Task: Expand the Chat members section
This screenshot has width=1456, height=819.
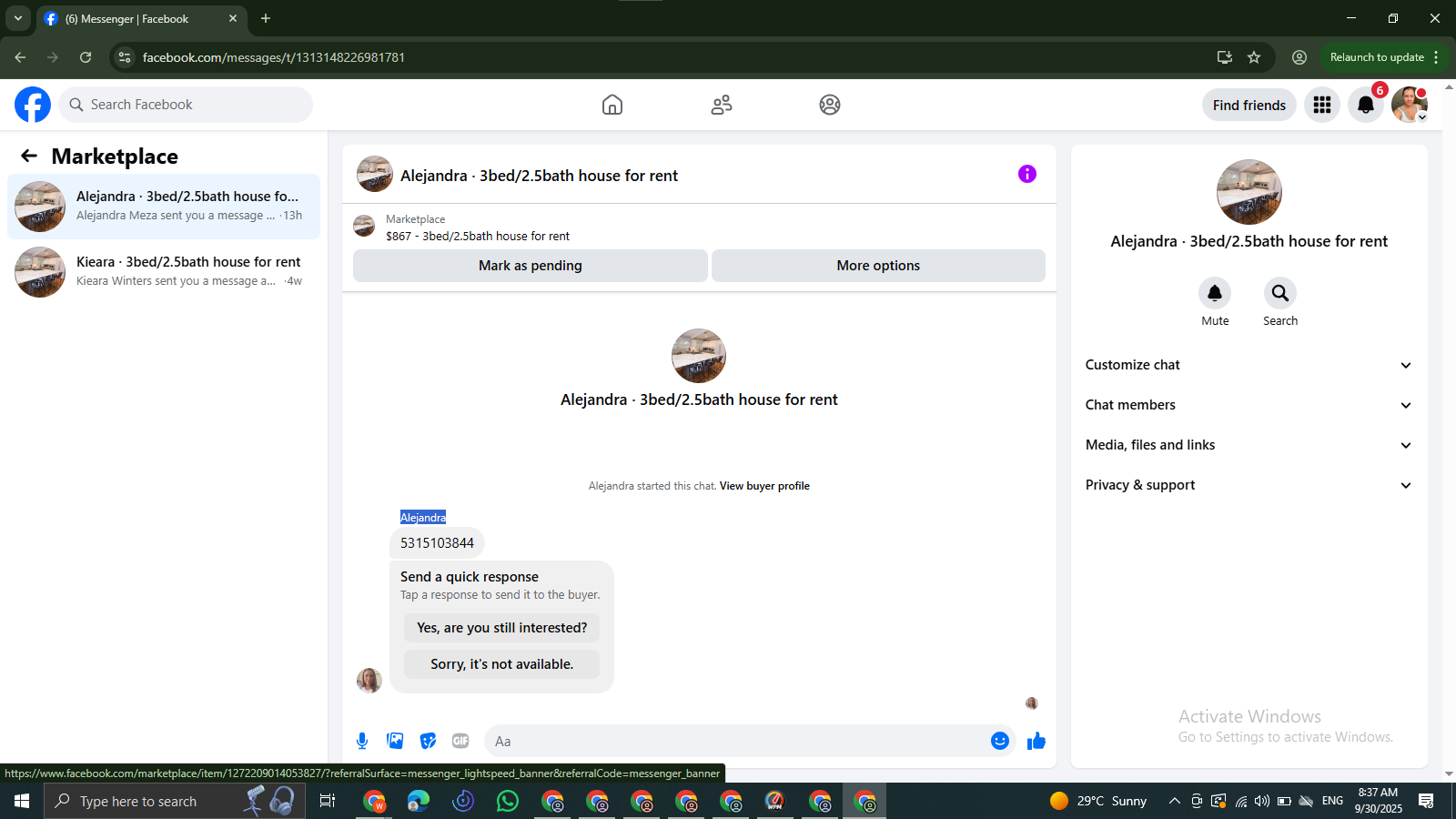Action: [x=1249, y=405]
